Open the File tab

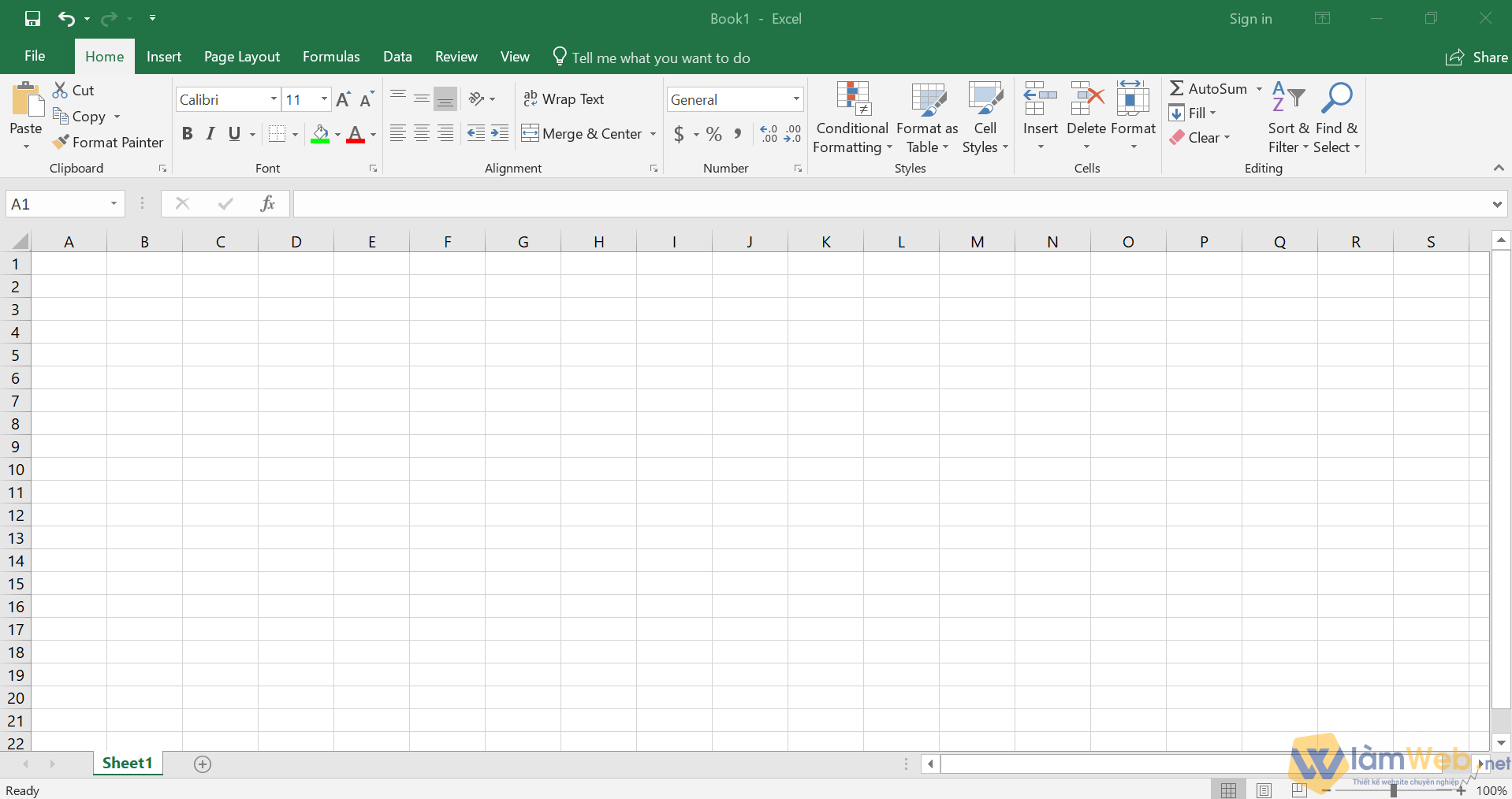click(x=35, y=56)
